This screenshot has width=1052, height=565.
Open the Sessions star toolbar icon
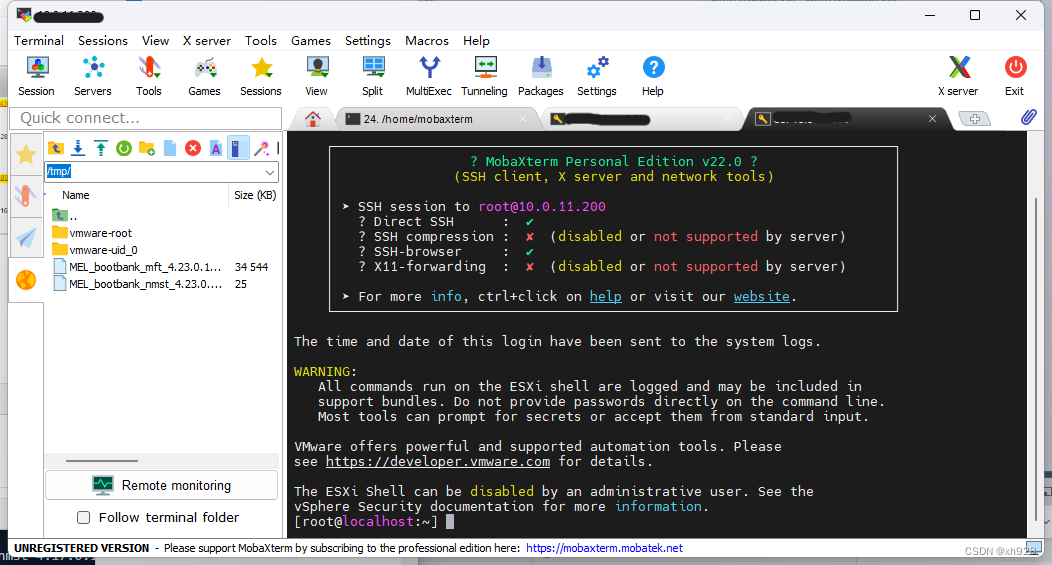coord(261,76)
